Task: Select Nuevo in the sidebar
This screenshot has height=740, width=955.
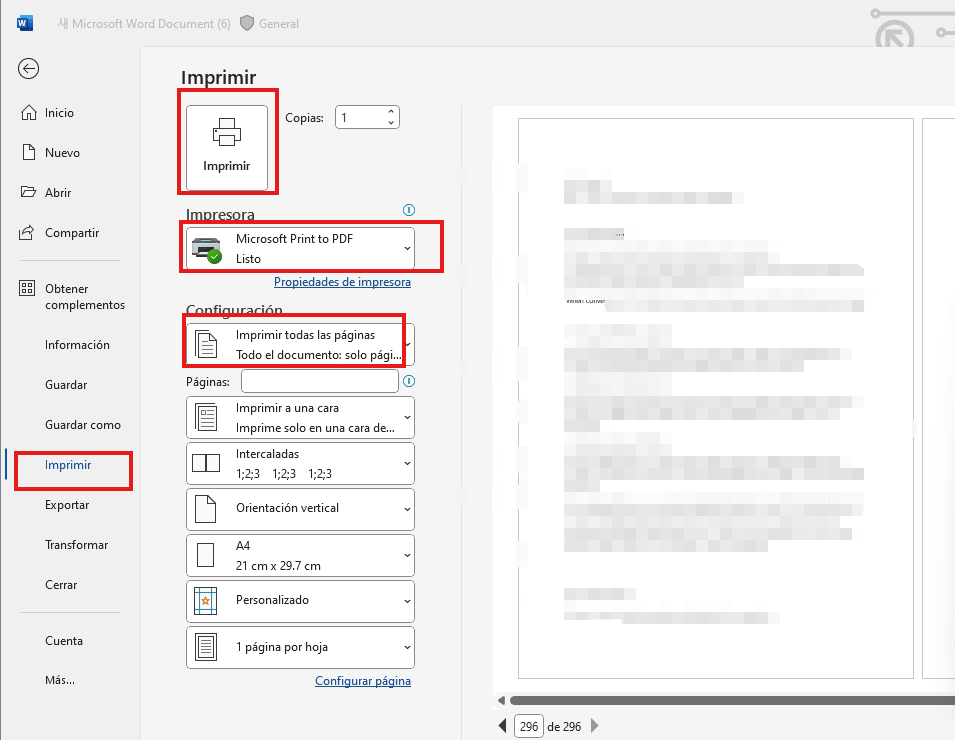Action: (x=62, y=153)
